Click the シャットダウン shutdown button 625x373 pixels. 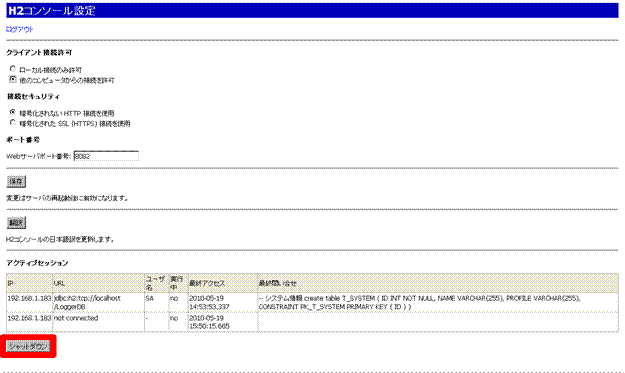tap(28, 346)
